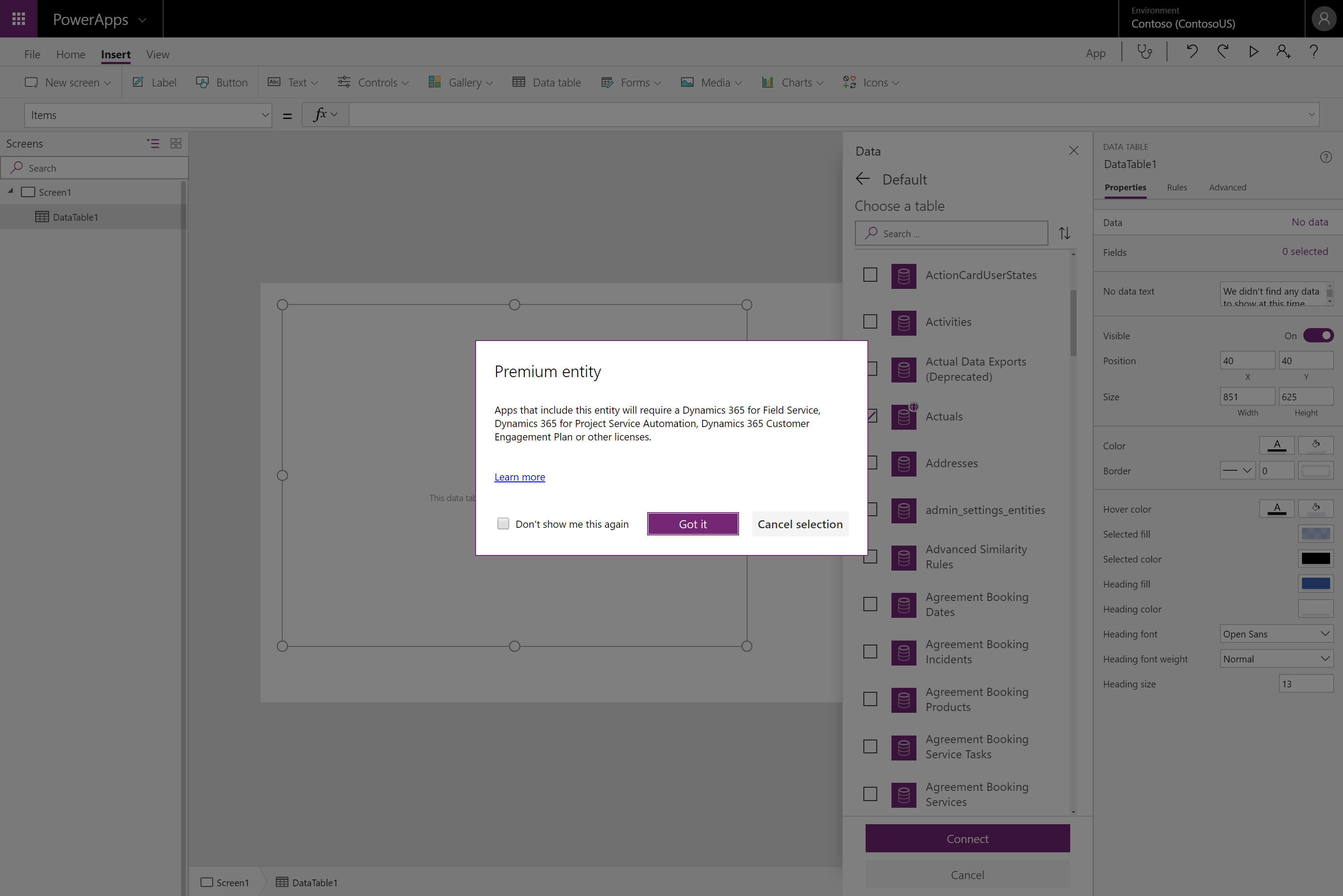This screenshot has width=1343, height=896.
Task: Insert a Button control
Action: click(x=222, y=83)
